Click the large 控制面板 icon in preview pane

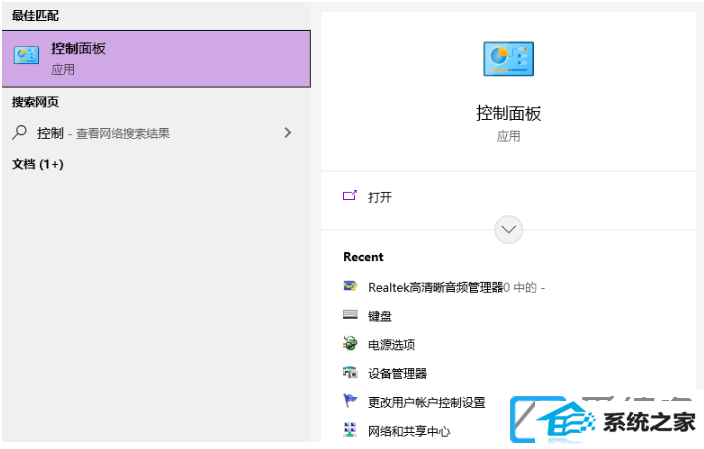click(508, 59)
